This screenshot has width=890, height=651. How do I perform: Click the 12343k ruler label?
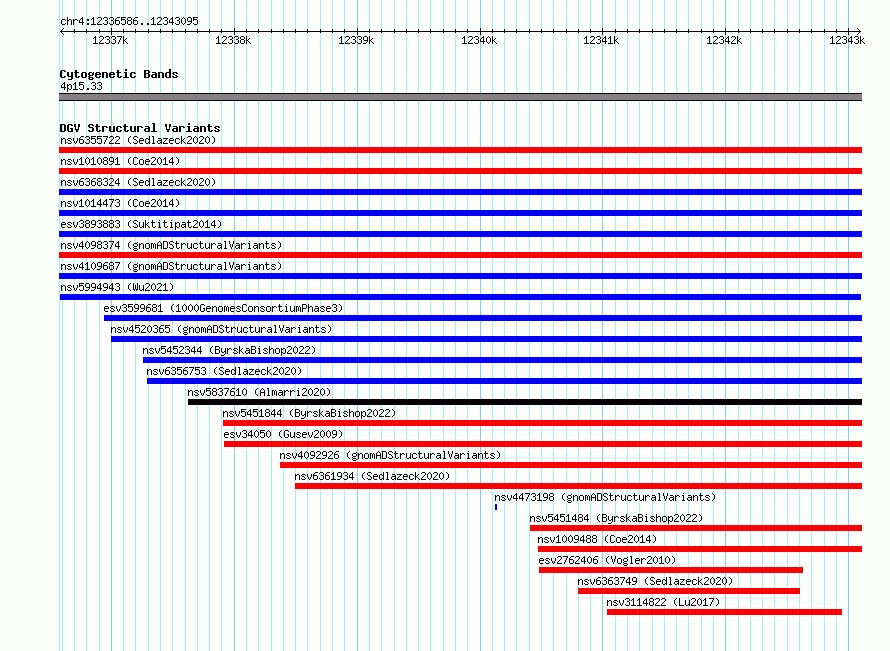(847, 40)
